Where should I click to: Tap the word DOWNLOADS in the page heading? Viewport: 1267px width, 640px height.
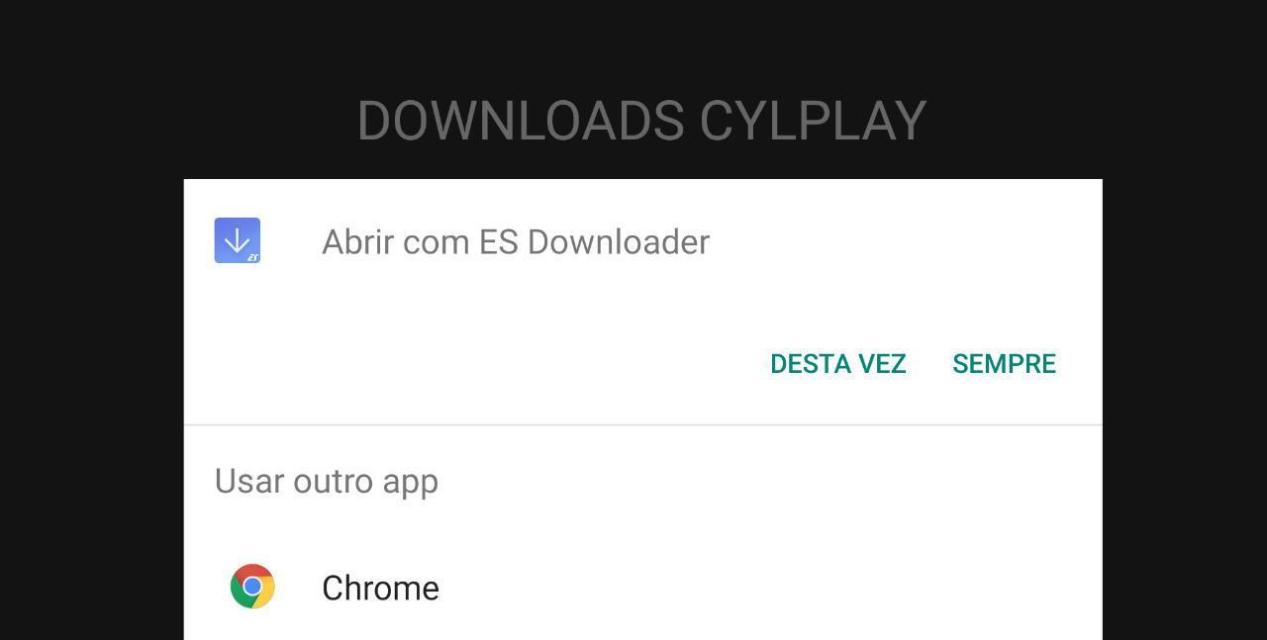point(519,121)
